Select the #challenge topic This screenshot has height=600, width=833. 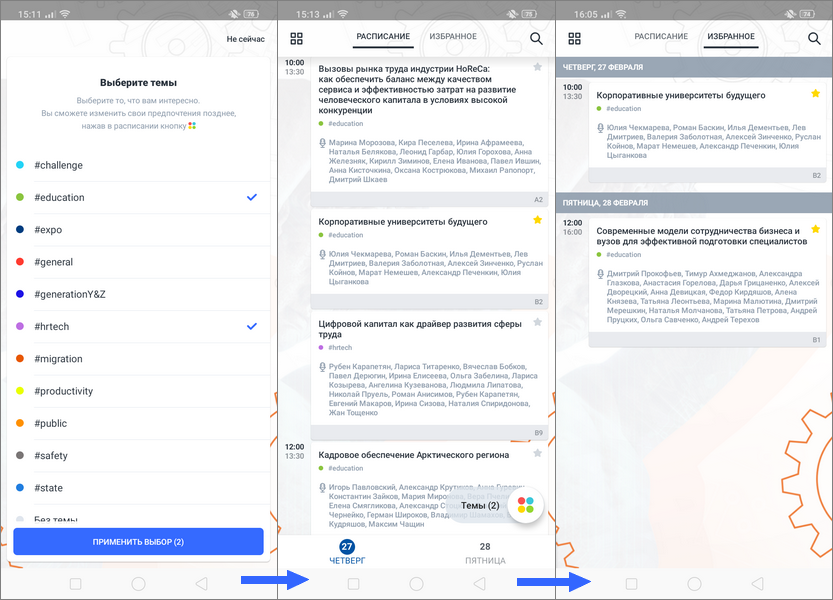point(138,165)
